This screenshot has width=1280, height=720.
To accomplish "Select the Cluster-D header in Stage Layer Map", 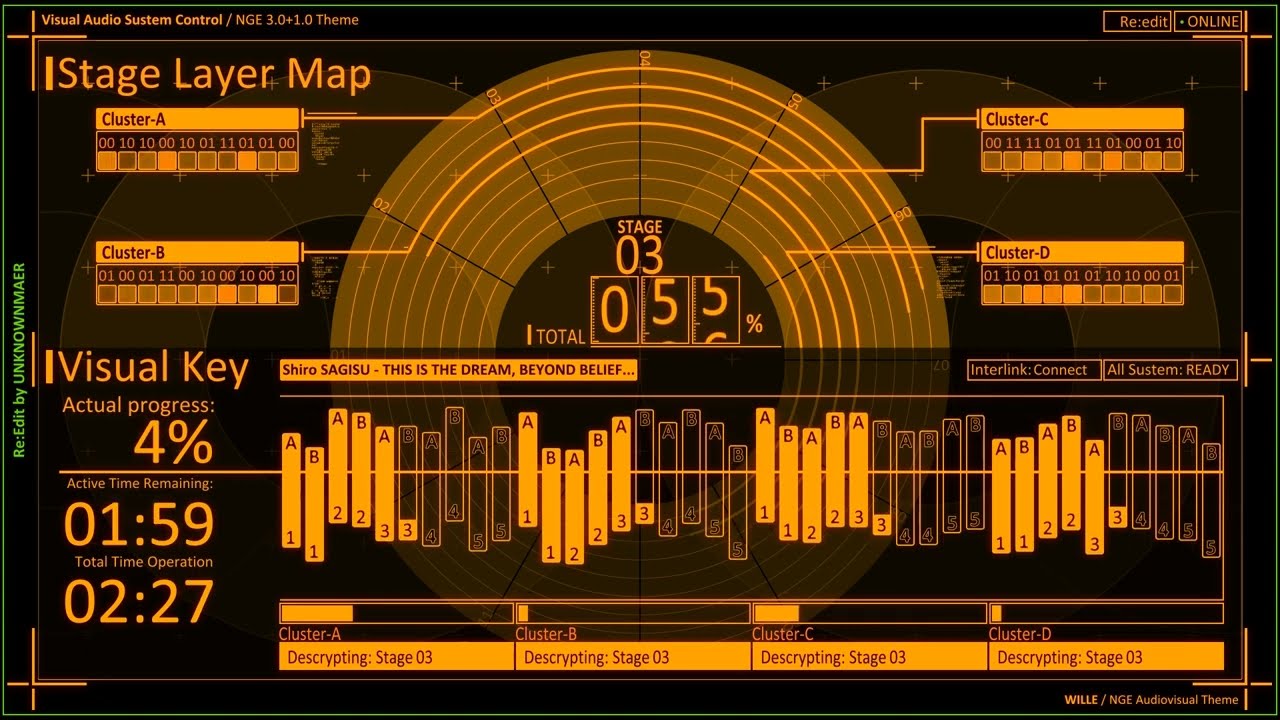I will tap(1082, 252).
